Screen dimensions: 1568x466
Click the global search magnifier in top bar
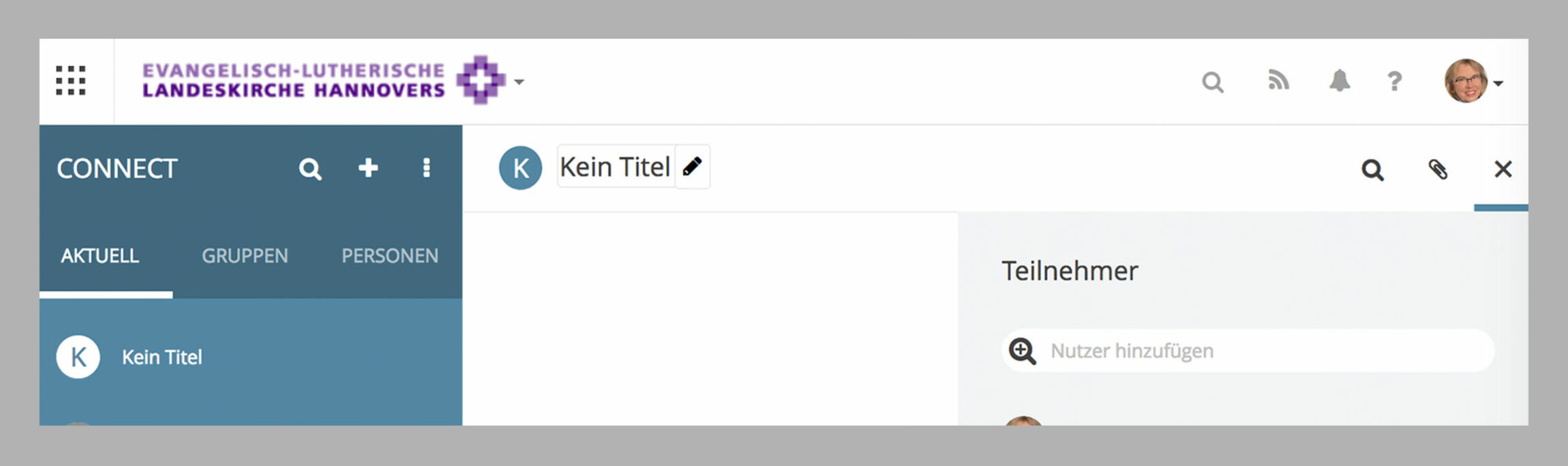coord(1213,83)
